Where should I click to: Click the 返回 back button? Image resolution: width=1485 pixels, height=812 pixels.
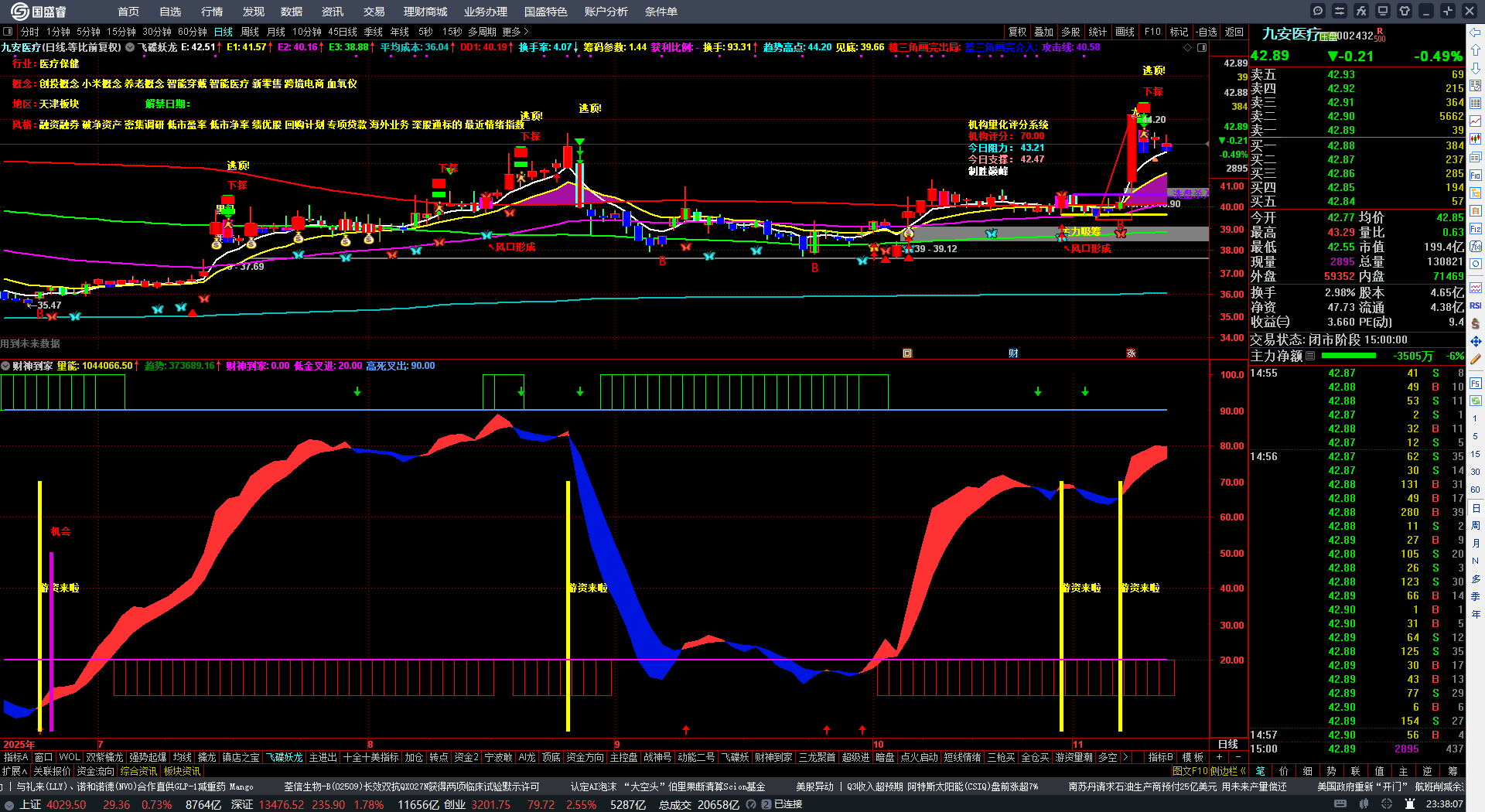1234,32
